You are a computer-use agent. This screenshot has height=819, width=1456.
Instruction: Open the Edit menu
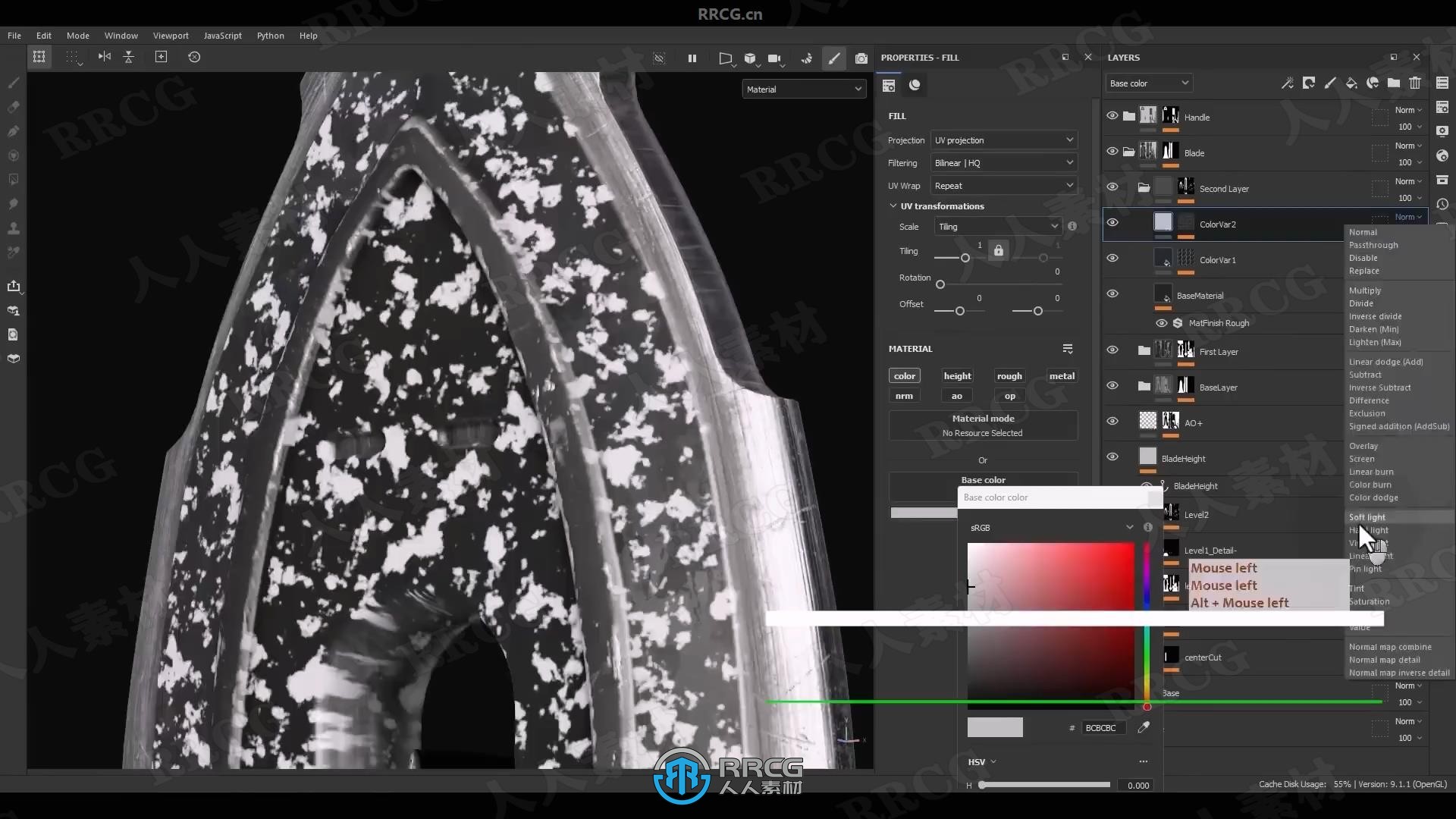click(x=44, y=36)
